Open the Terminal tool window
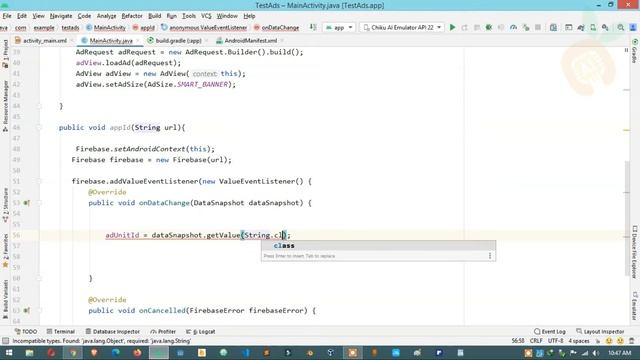Image resolution: width=640 pixels, height=360 pixels. tap(60, 331)
